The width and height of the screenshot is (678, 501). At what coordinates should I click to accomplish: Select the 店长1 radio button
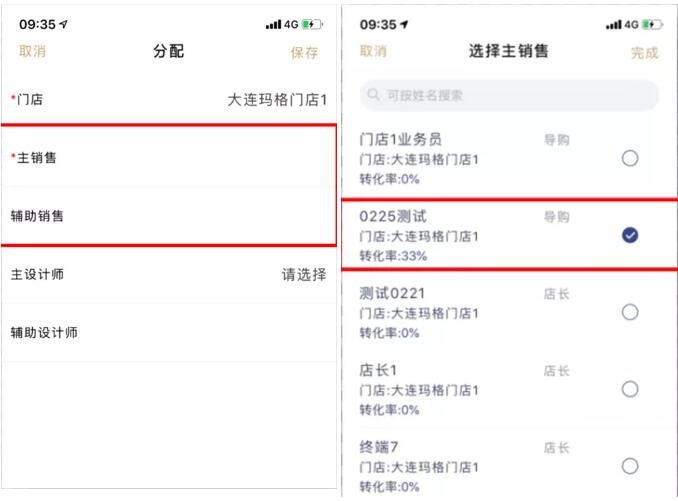pyautogui.click(x=630, y=389)
